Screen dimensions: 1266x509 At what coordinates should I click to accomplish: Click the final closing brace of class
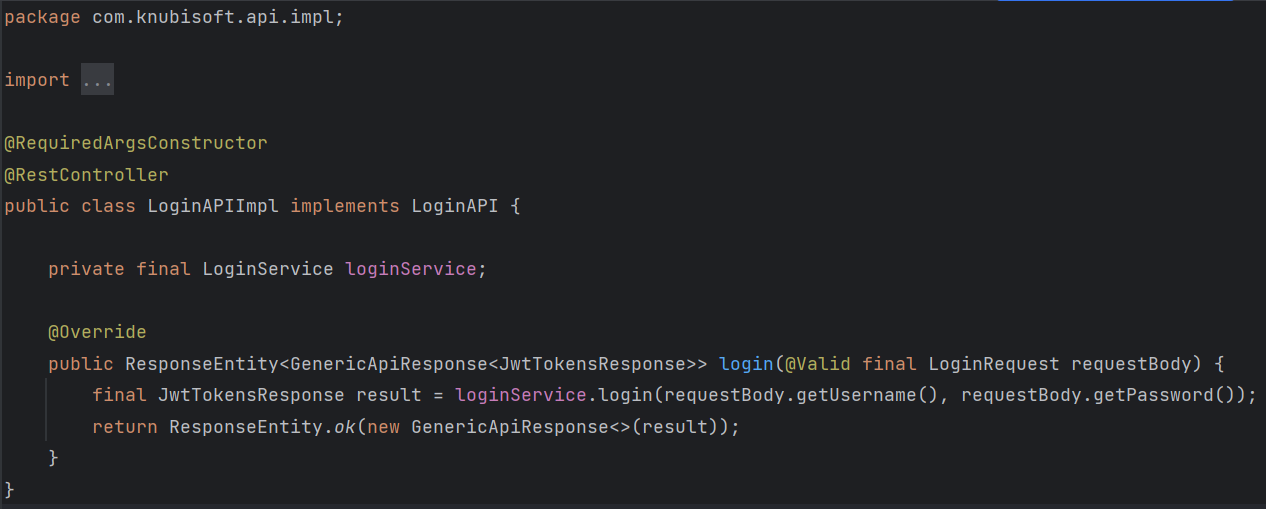click(x=10, y=489)
